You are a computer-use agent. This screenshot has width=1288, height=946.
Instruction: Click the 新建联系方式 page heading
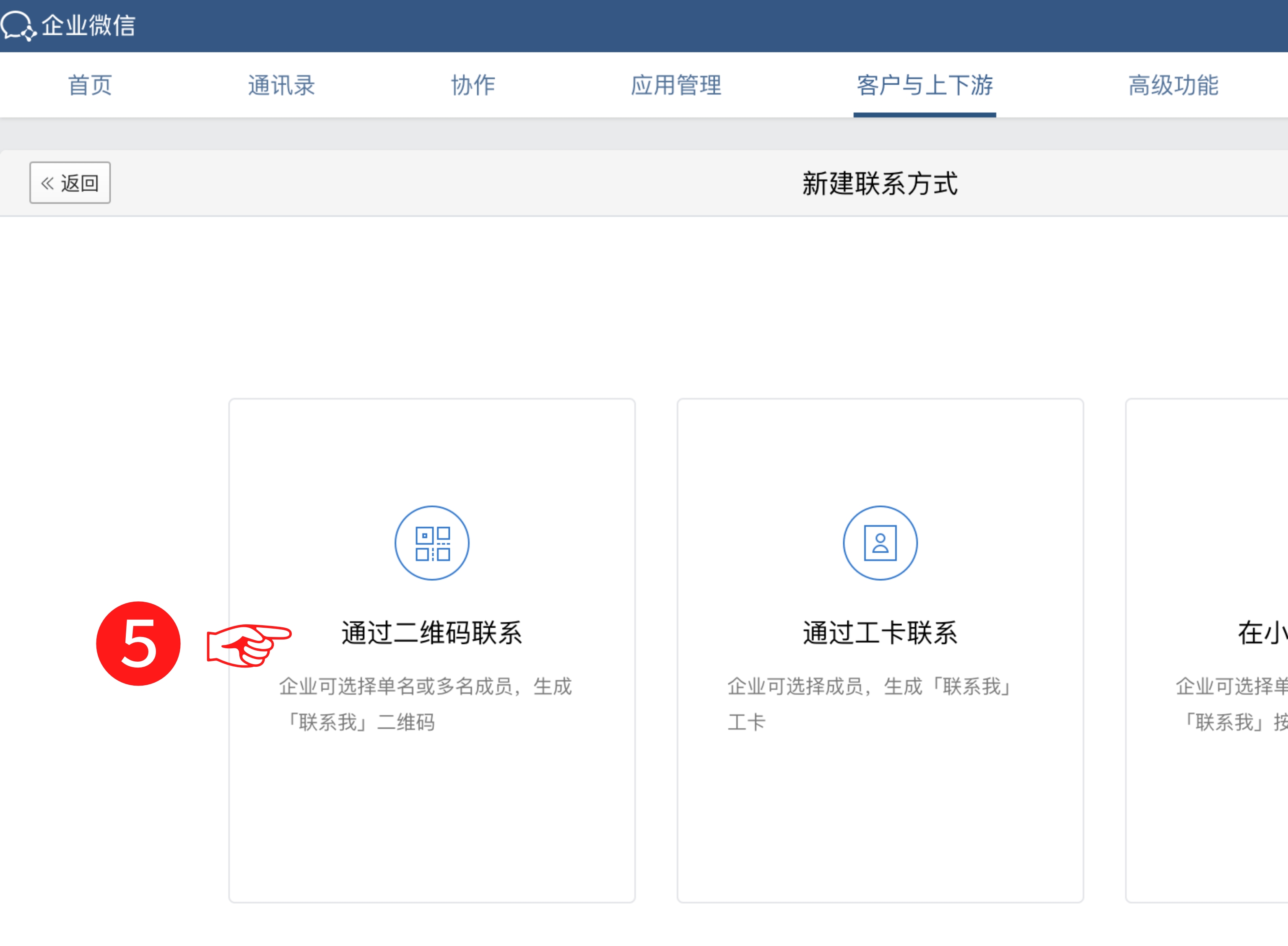click(x=879, y=184)
